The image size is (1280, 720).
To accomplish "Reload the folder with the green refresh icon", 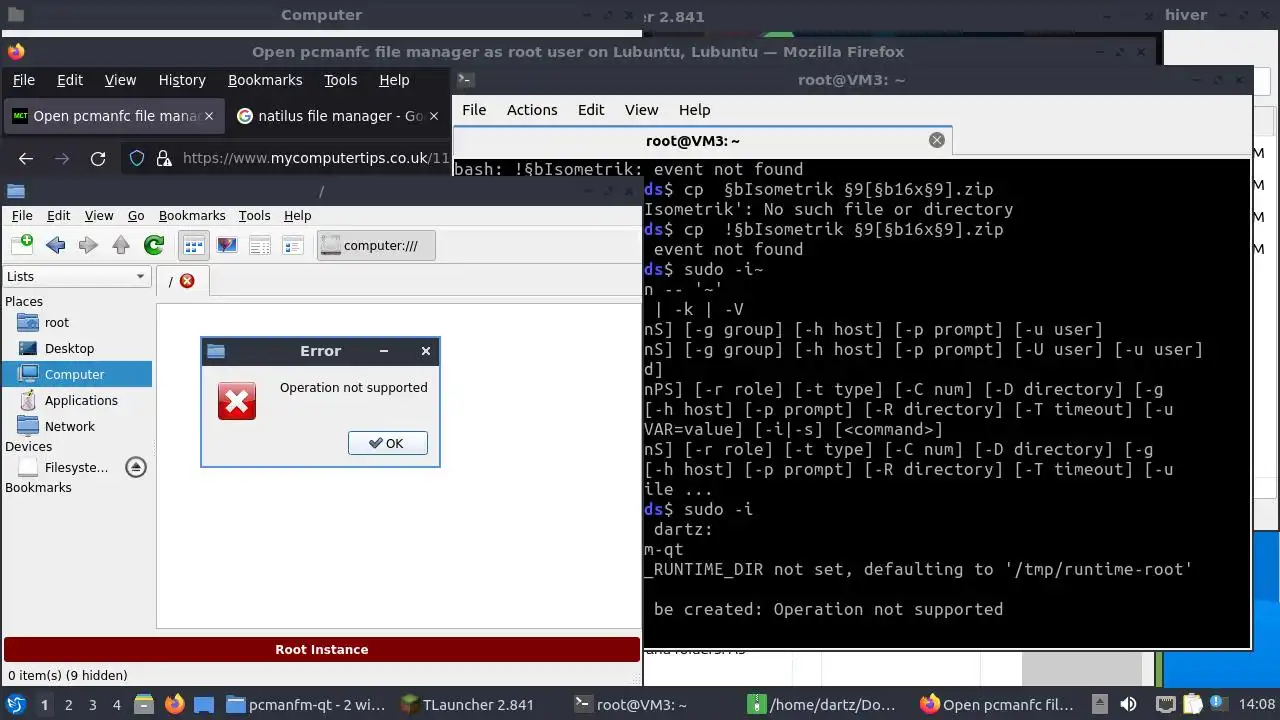I will pos(154,245).
